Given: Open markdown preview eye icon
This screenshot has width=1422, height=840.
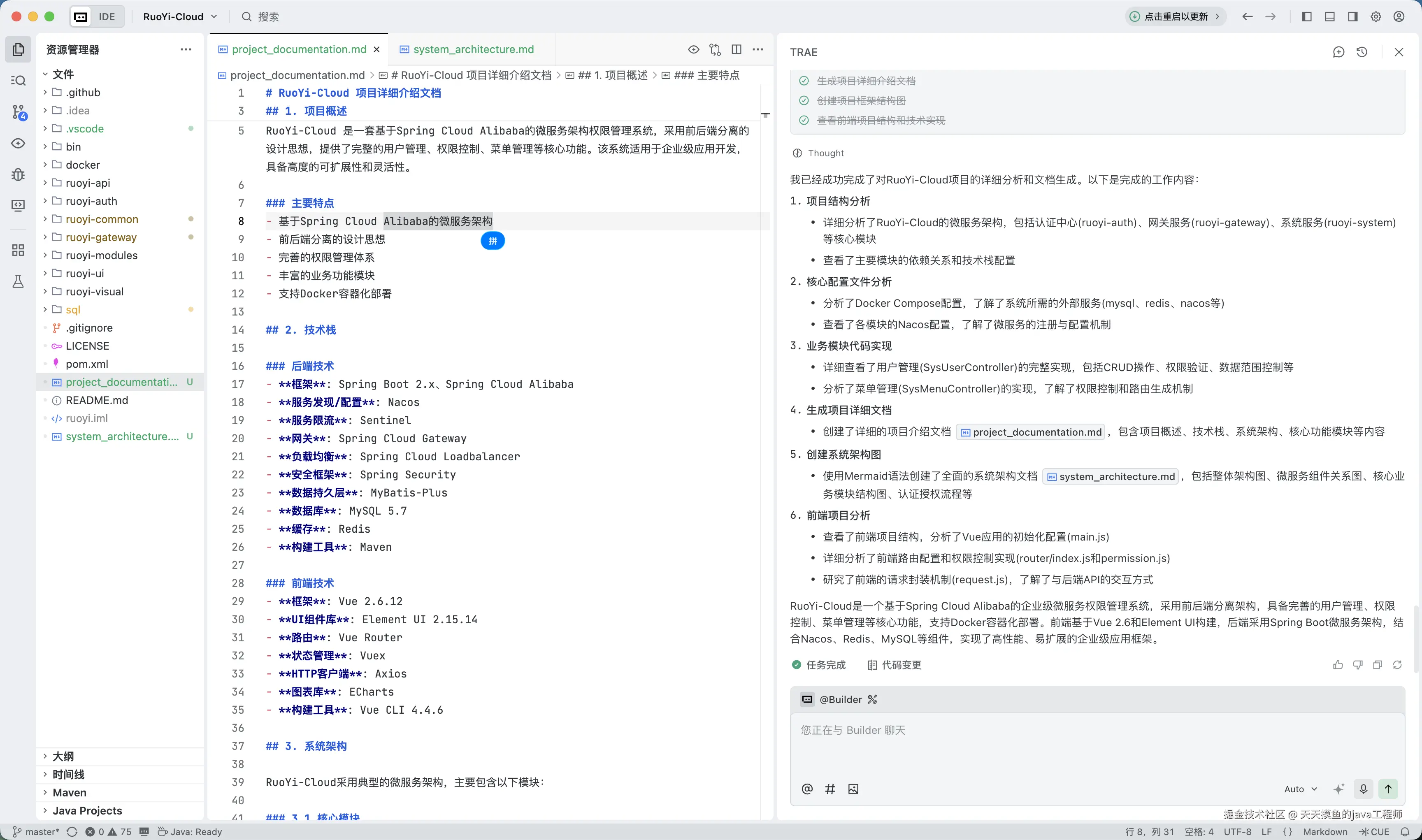Looking at the screenshot, I should (693, 50).
